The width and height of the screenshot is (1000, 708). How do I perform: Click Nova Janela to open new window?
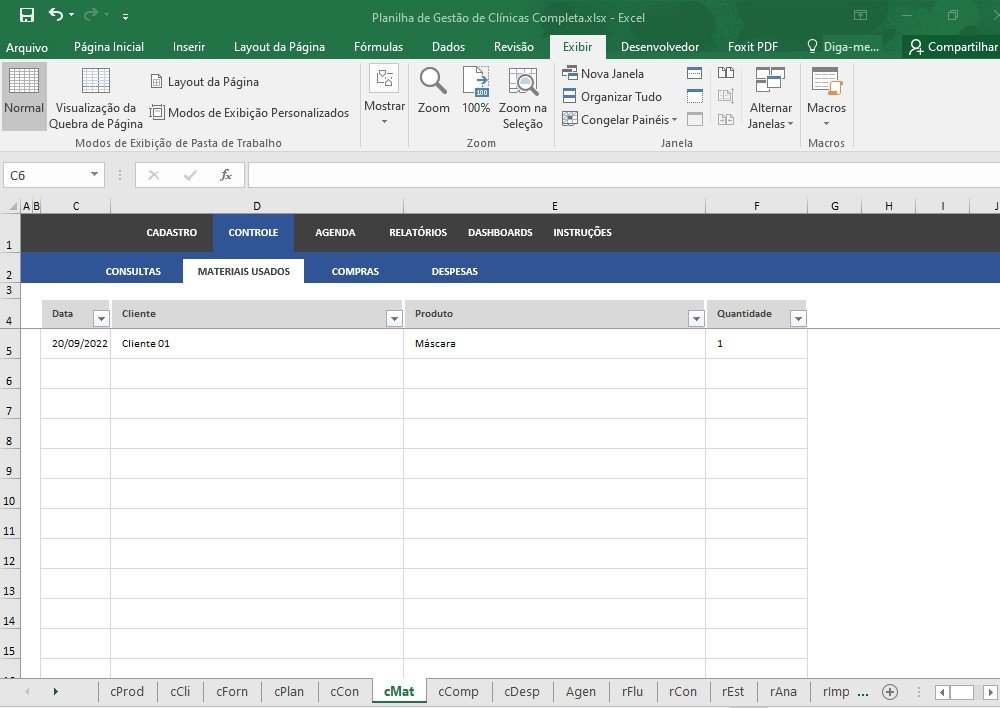pyautogui.click(x=603, y=73)
